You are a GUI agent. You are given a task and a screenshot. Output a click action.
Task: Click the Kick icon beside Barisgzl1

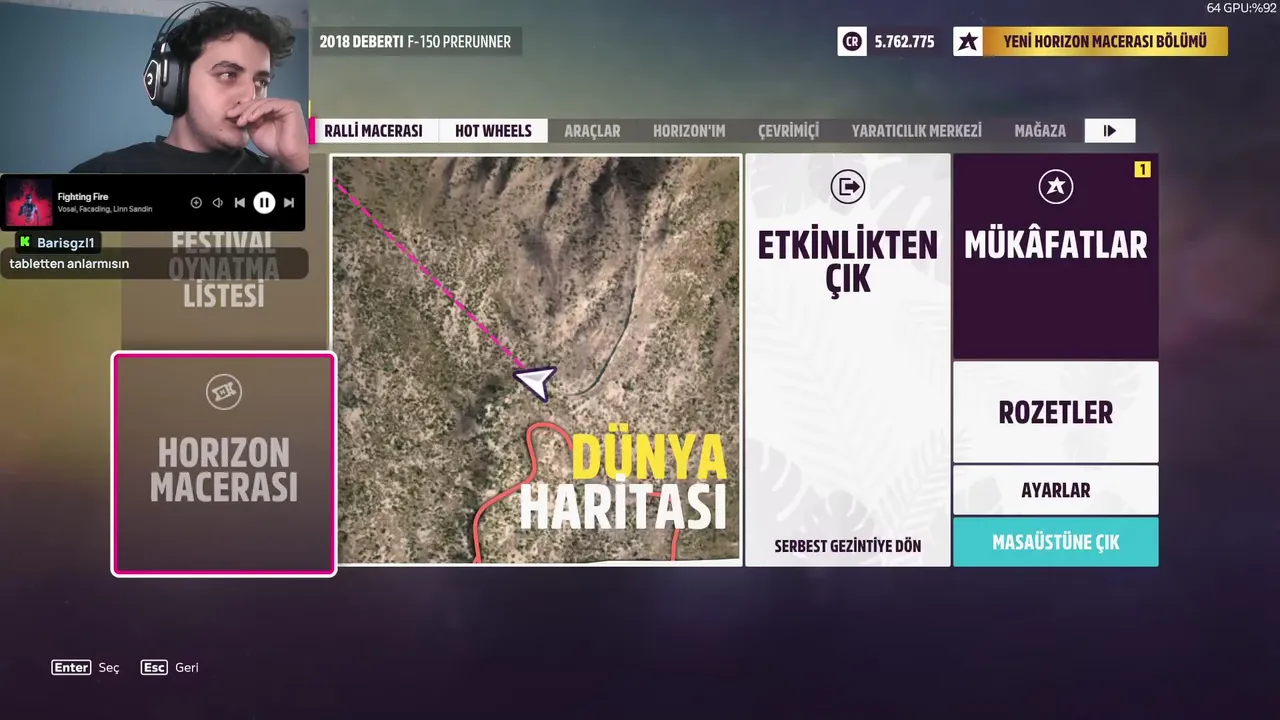point(24,242)
